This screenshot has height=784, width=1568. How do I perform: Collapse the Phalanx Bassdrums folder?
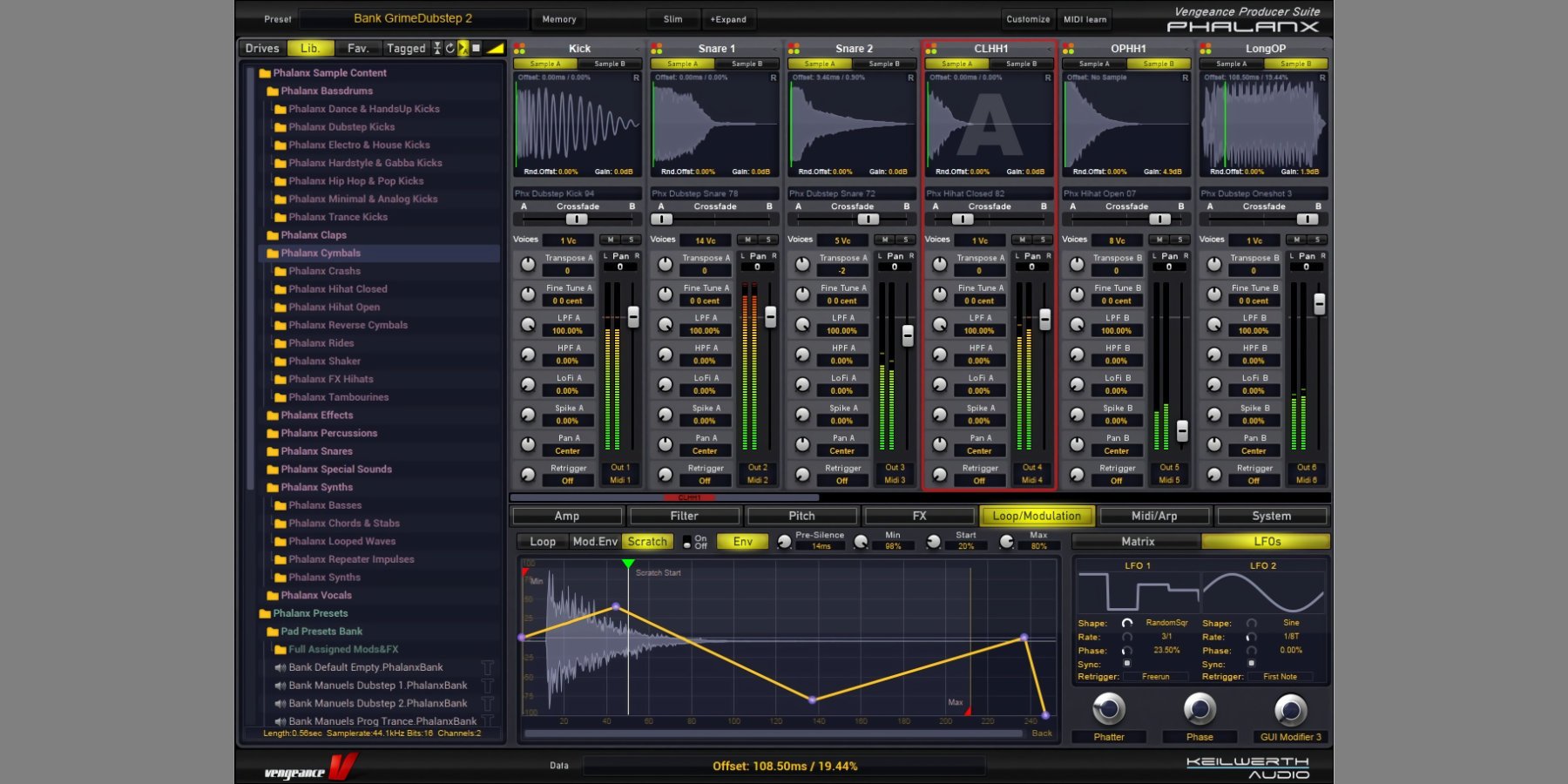273,91
